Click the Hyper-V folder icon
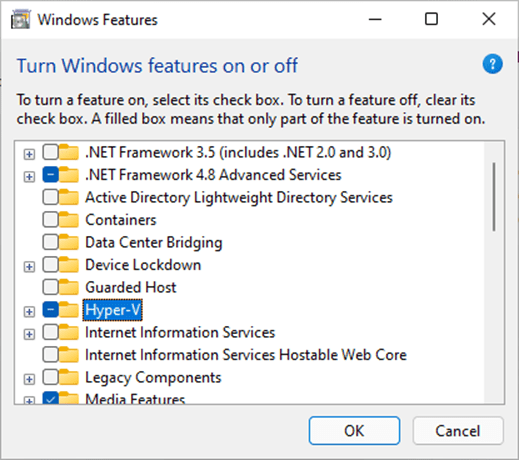The width and height of the screenshot is (519, 460). (69, 310)
